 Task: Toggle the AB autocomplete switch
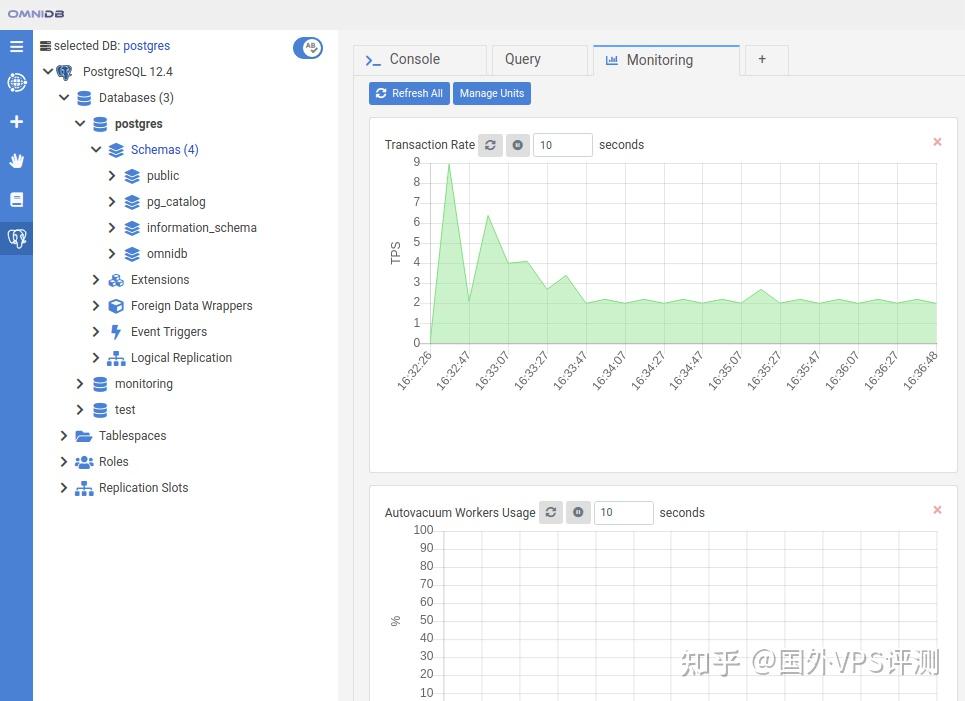(307, 46)
